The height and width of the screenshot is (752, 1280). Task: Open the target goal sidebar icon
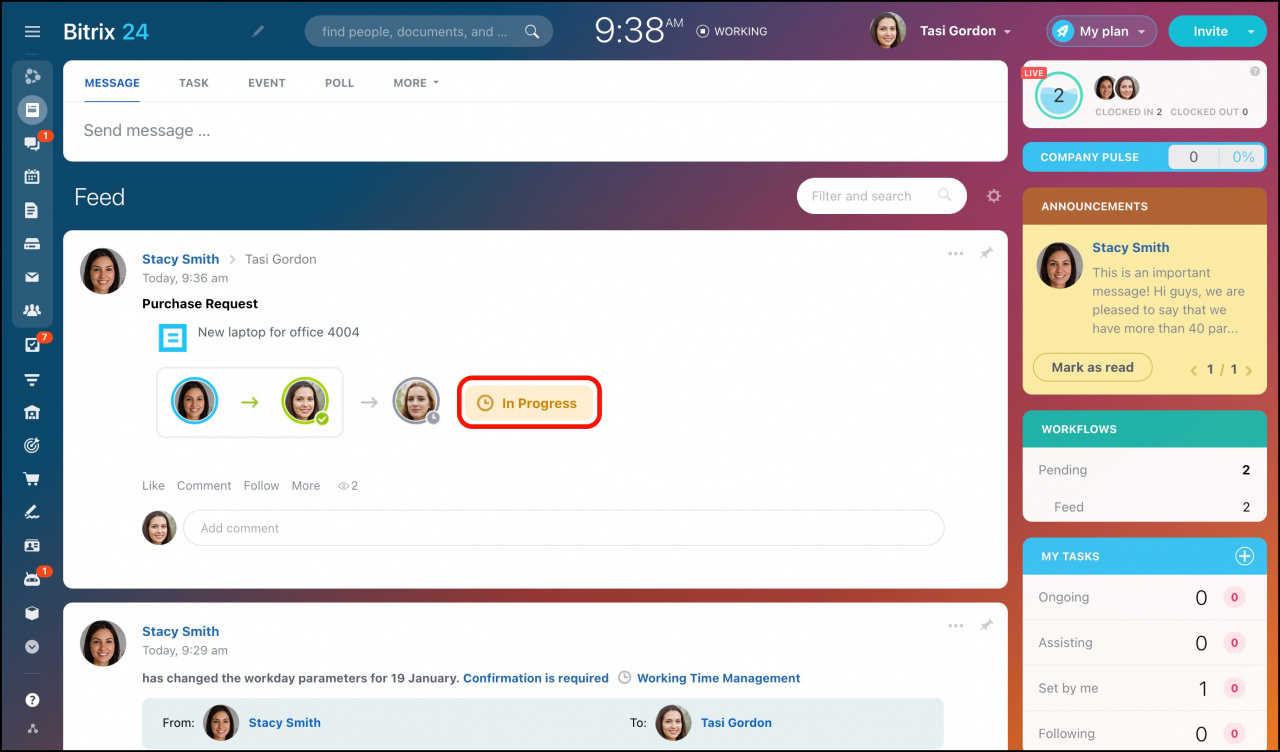(32, 445)
